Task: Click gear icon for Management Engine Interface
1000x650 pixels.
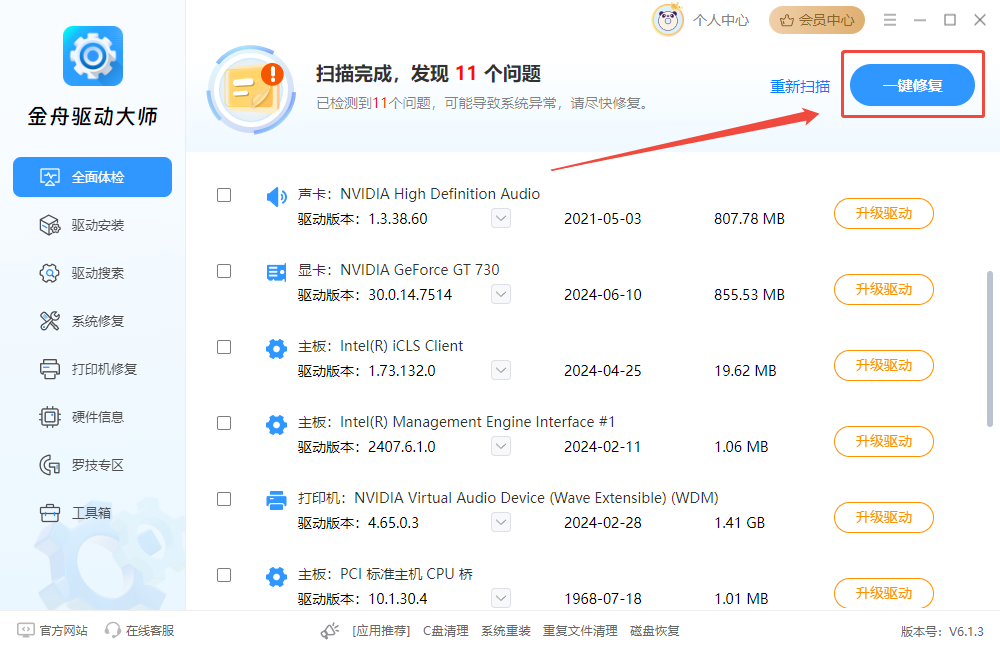Action: point(276,425)
